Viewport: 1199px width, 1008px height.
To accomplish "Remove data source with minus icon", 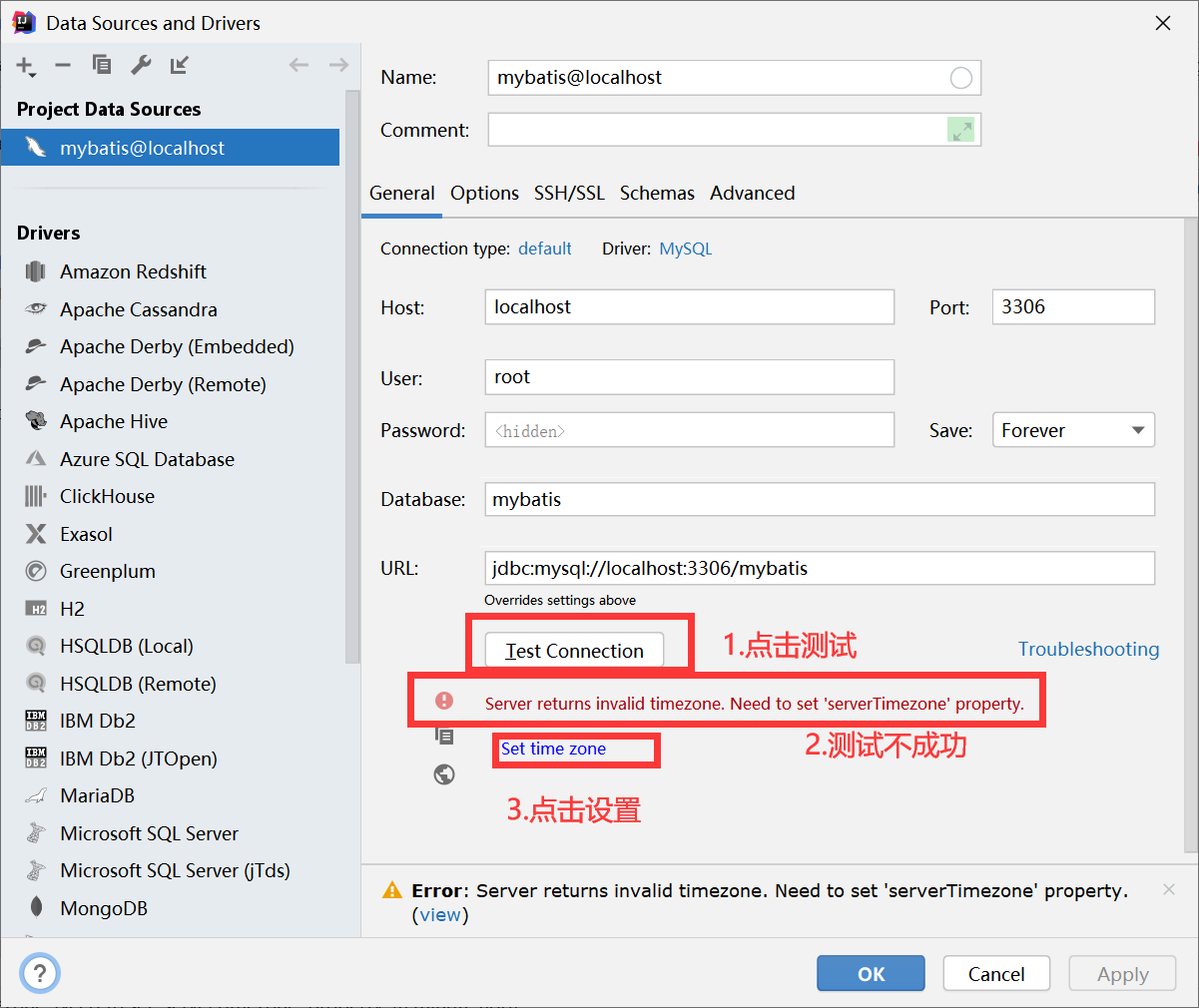I will 63,65.
